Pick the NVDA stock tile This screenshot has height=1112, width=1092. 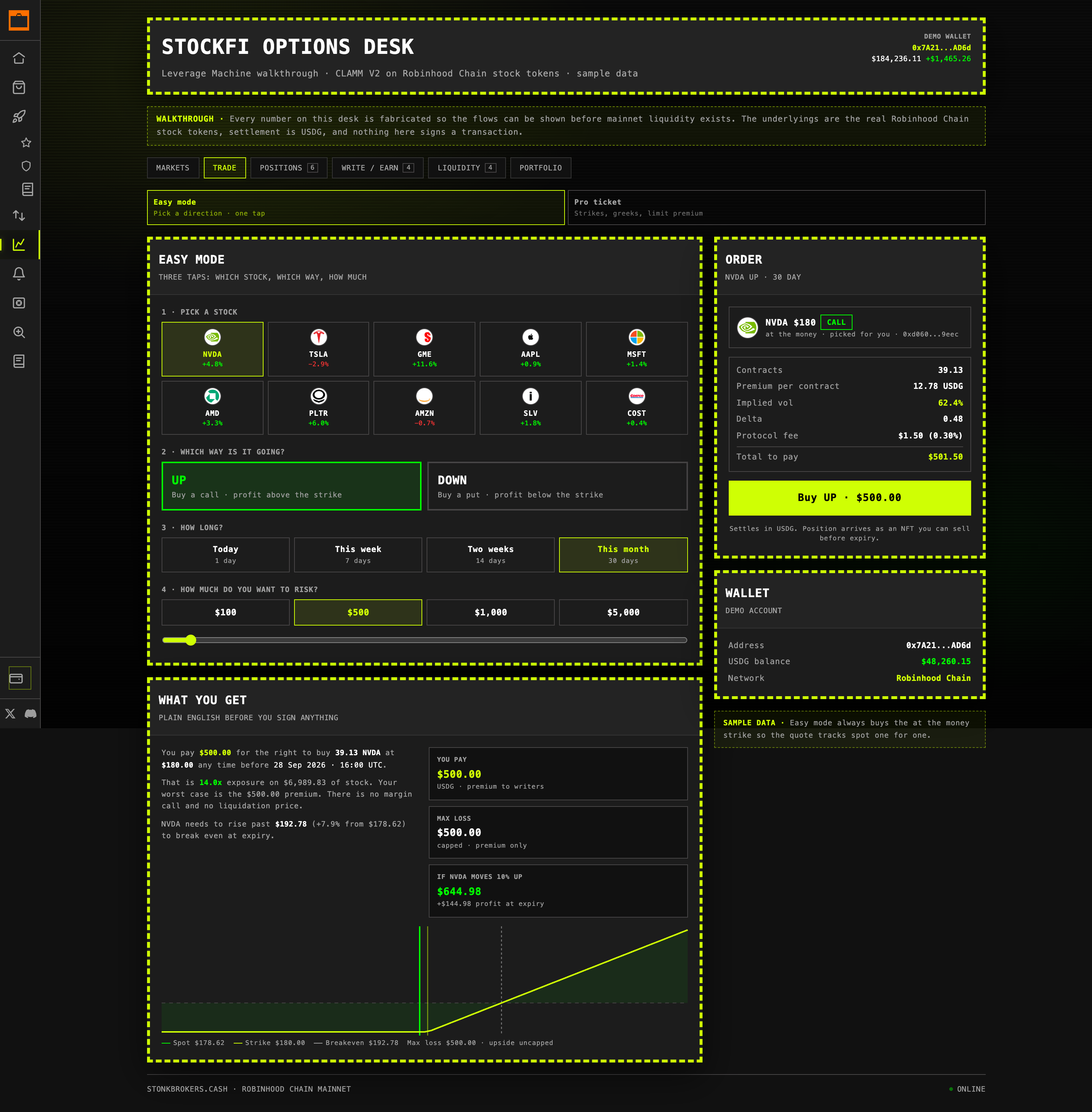[x=212, y=349]
